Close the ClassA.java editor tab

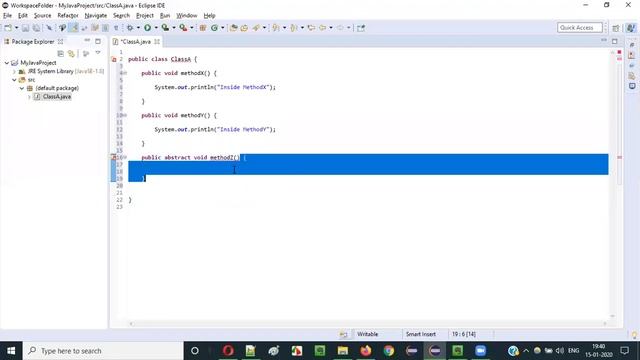[x=157, y=42]
